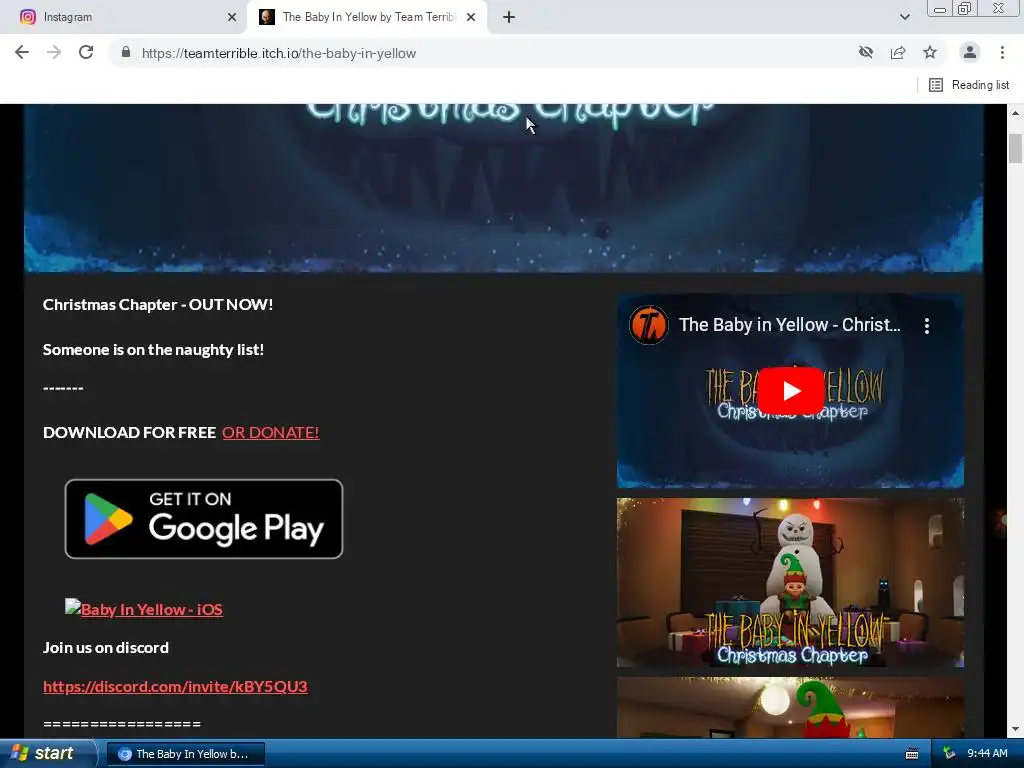Click the Get it on Google Play badge
Screen dimensions: 1024x768
pyautogui.click(x=204, y=519)
